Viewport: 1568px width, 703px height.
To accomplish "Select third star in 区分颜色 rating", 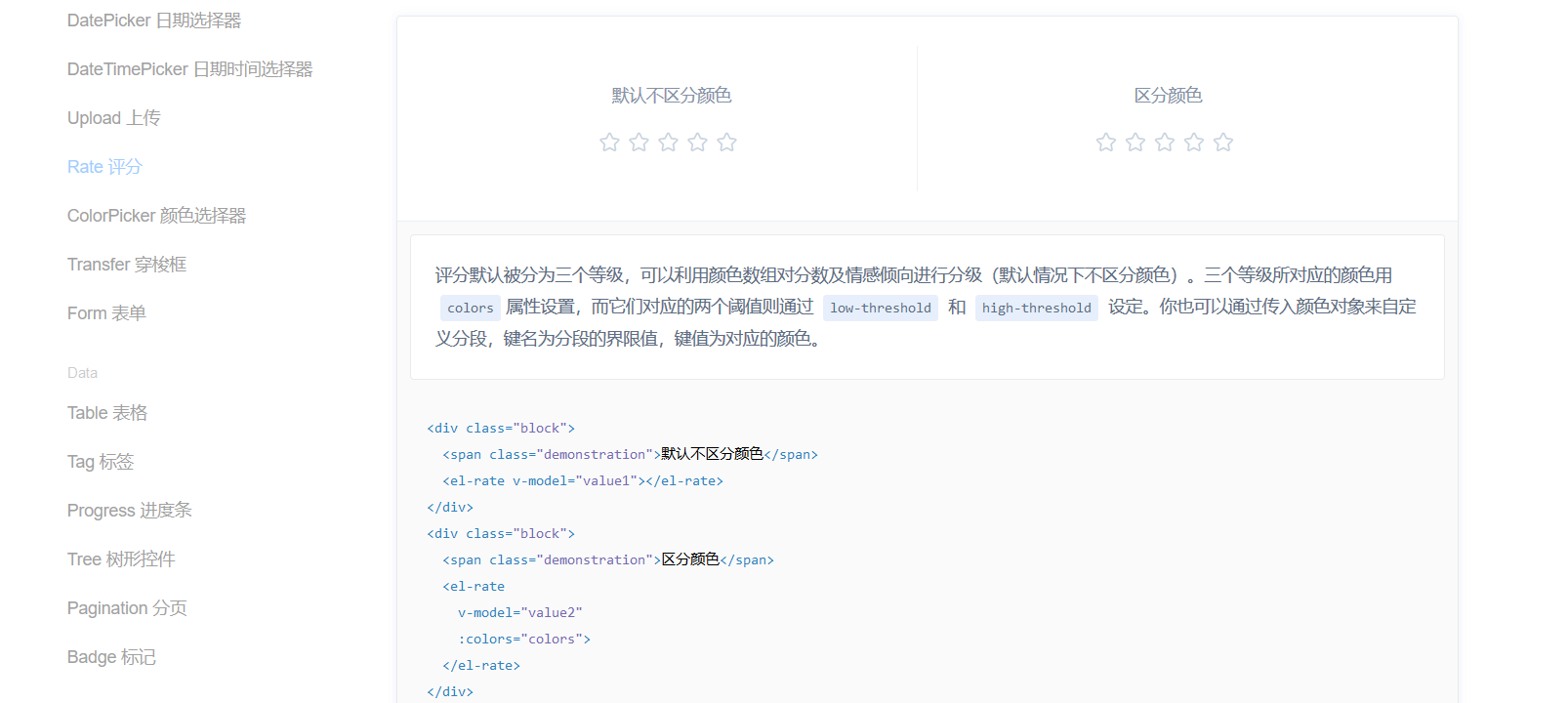I will tap(1165, 143).
